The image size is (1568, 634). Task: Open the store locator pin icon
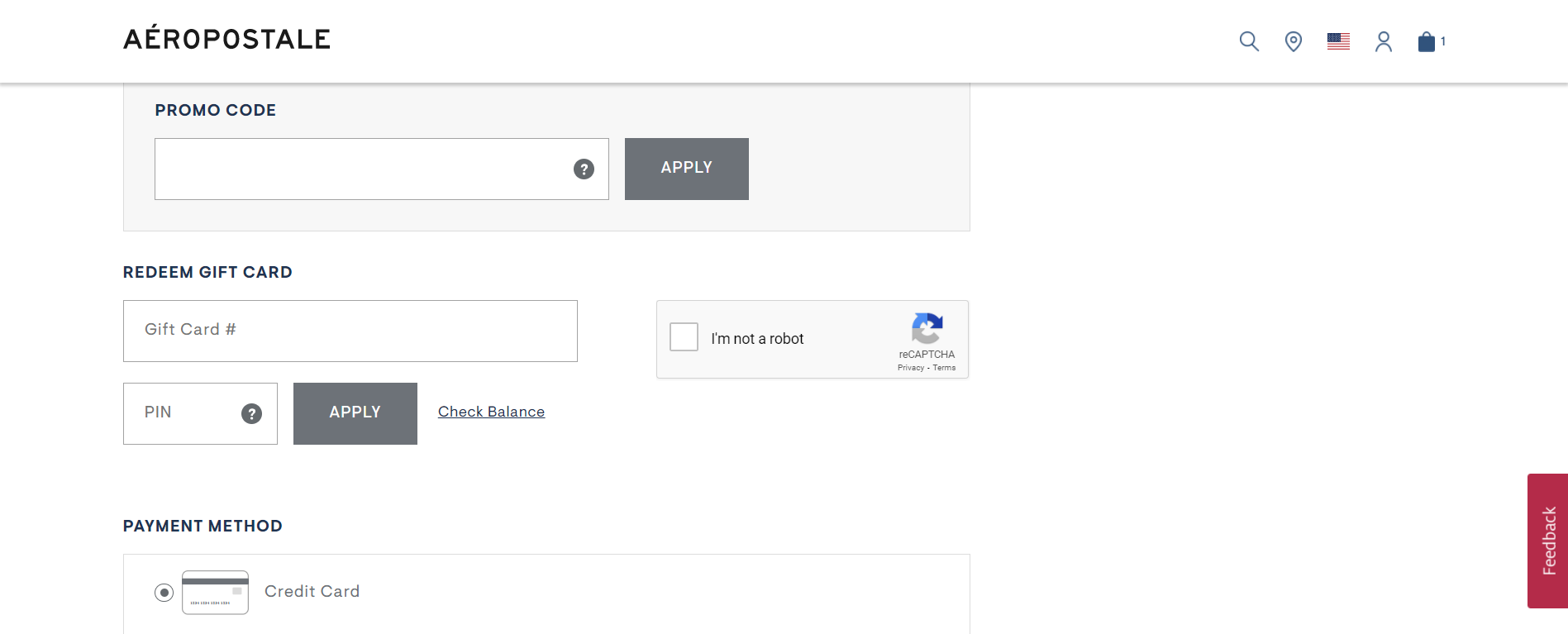click(1294, 41)
